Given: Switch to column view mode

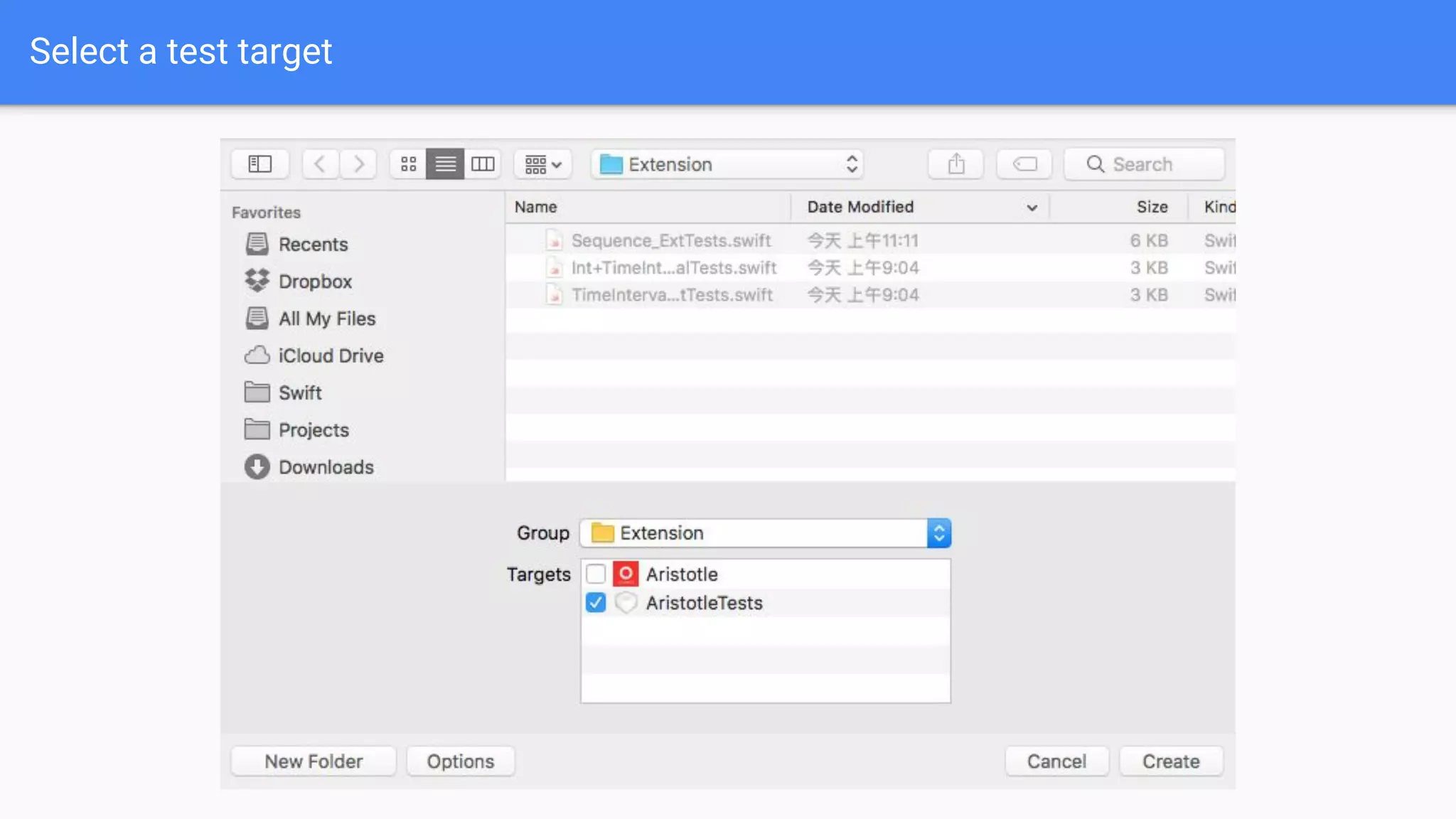Looking at the screenshot, I should (483, 164).
